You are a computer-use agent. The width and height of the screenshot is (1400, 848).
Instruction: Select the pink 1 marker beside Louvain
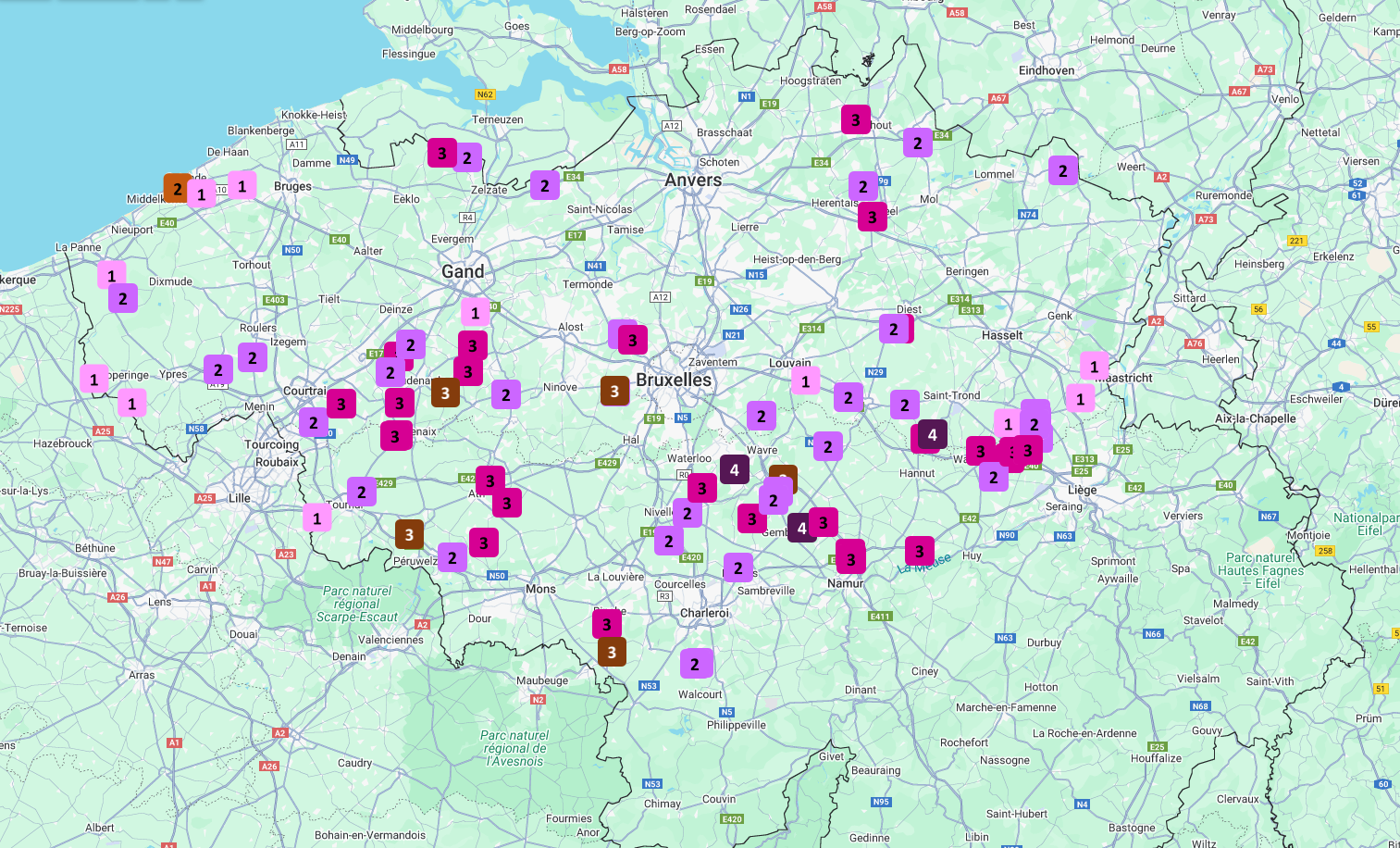point(805,380)
